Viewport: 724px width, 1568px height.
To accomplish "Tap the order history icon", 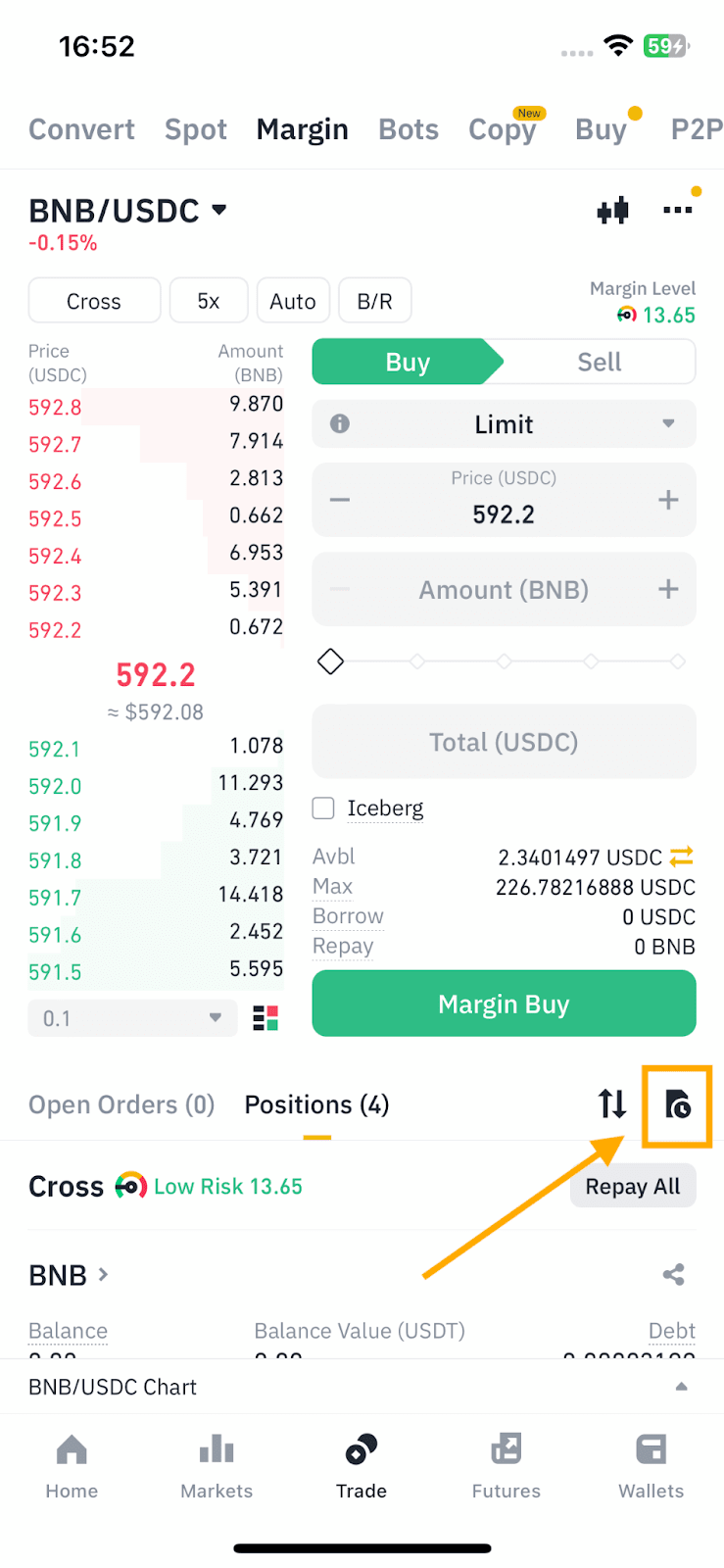I will 677,1104.
